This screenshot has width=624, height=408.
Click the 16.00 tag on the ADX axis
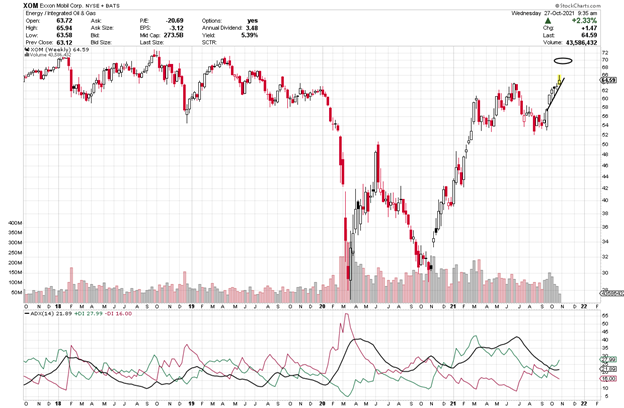tap(608, 379)
